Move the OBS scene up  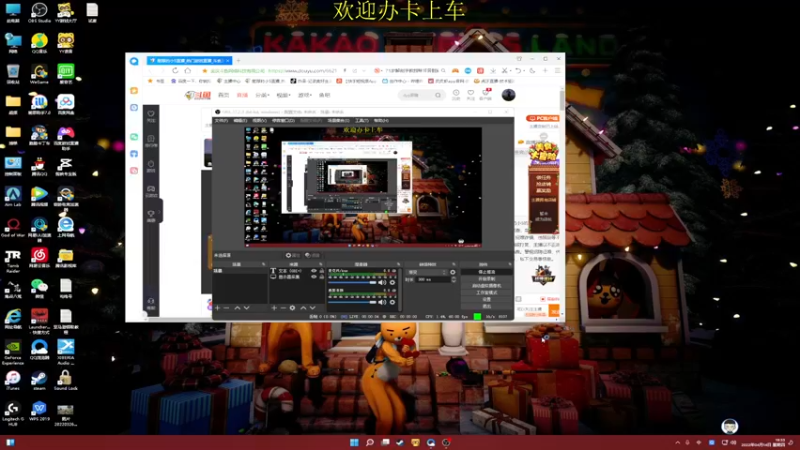click(x=237, y=308)
